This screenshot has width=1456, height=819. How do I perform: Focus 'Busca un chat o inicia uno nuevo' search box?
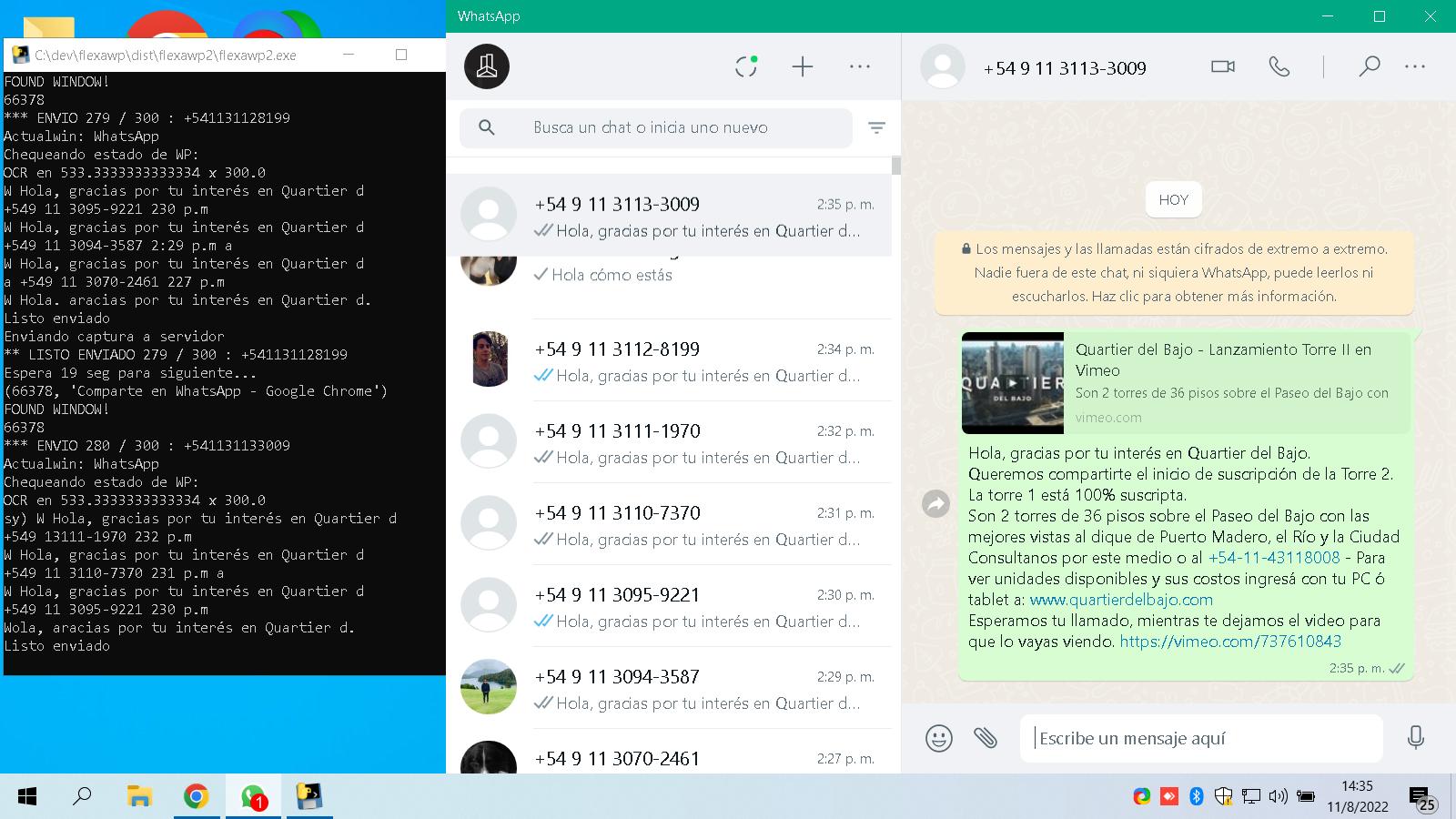point(655,127)
